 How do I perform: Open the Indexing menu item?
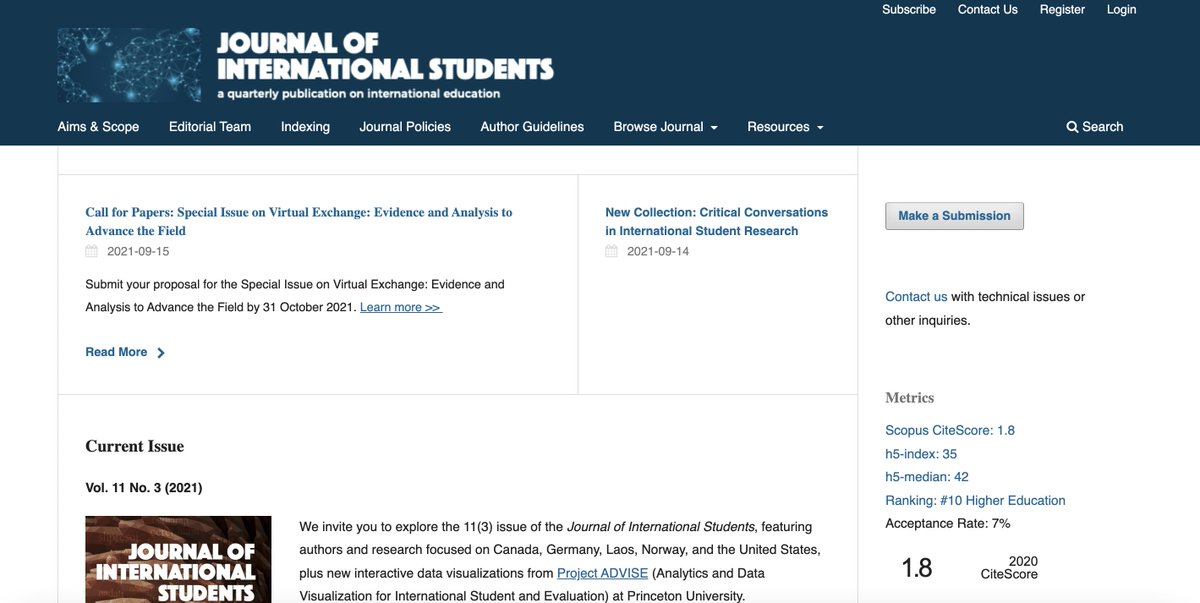305,127
